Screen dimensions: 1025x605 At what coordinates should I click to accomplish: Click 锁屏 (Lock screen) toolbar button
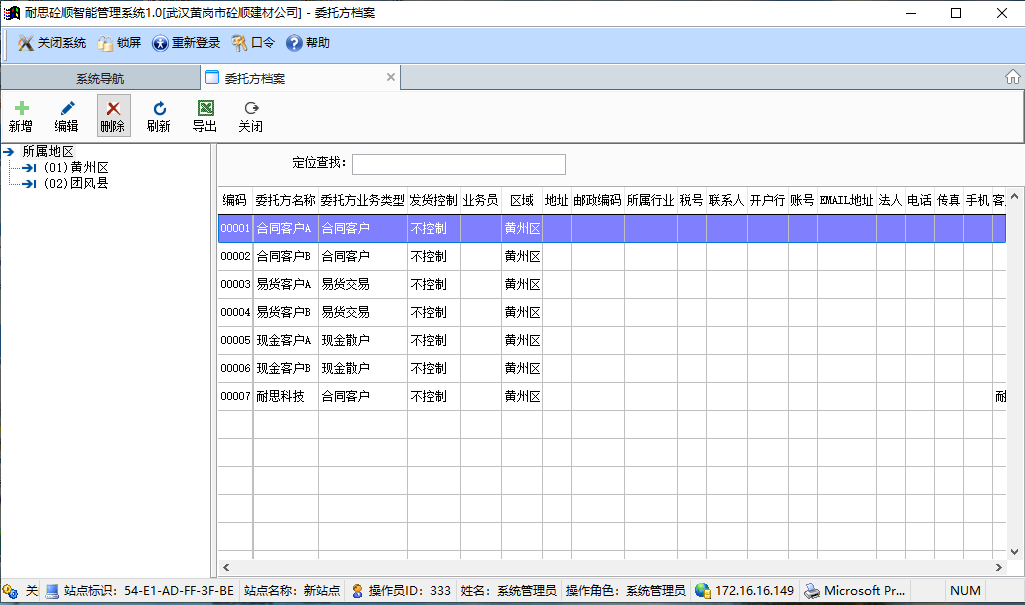click(x=119, y=43)
